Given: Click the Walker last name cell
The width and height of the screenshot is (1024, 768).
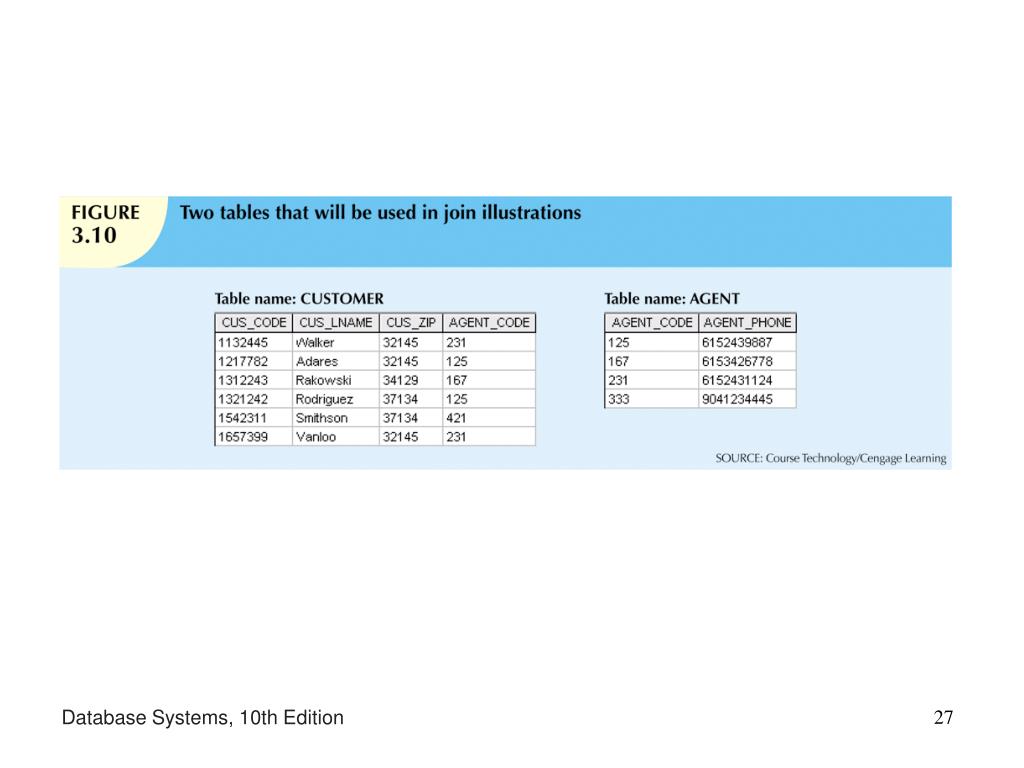Looking at the screenshot, I should tap(336, 342).
